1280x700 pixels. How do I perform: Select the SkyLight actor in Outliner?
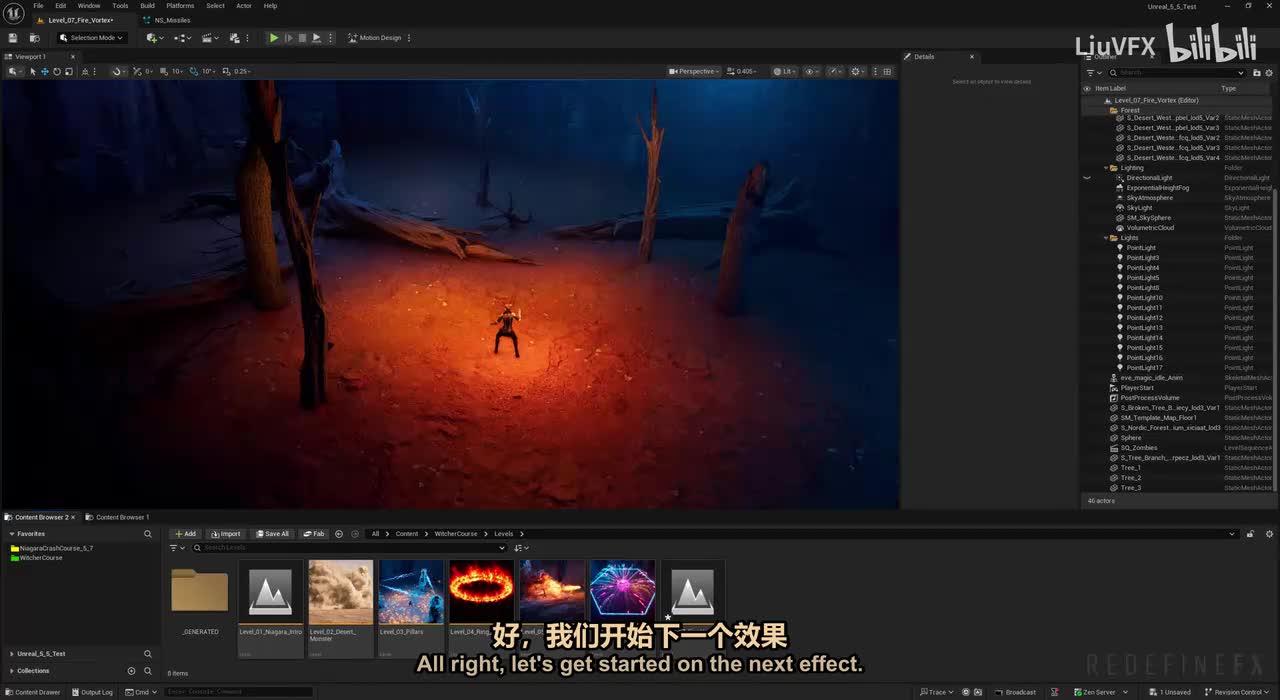pos(1139,208)
